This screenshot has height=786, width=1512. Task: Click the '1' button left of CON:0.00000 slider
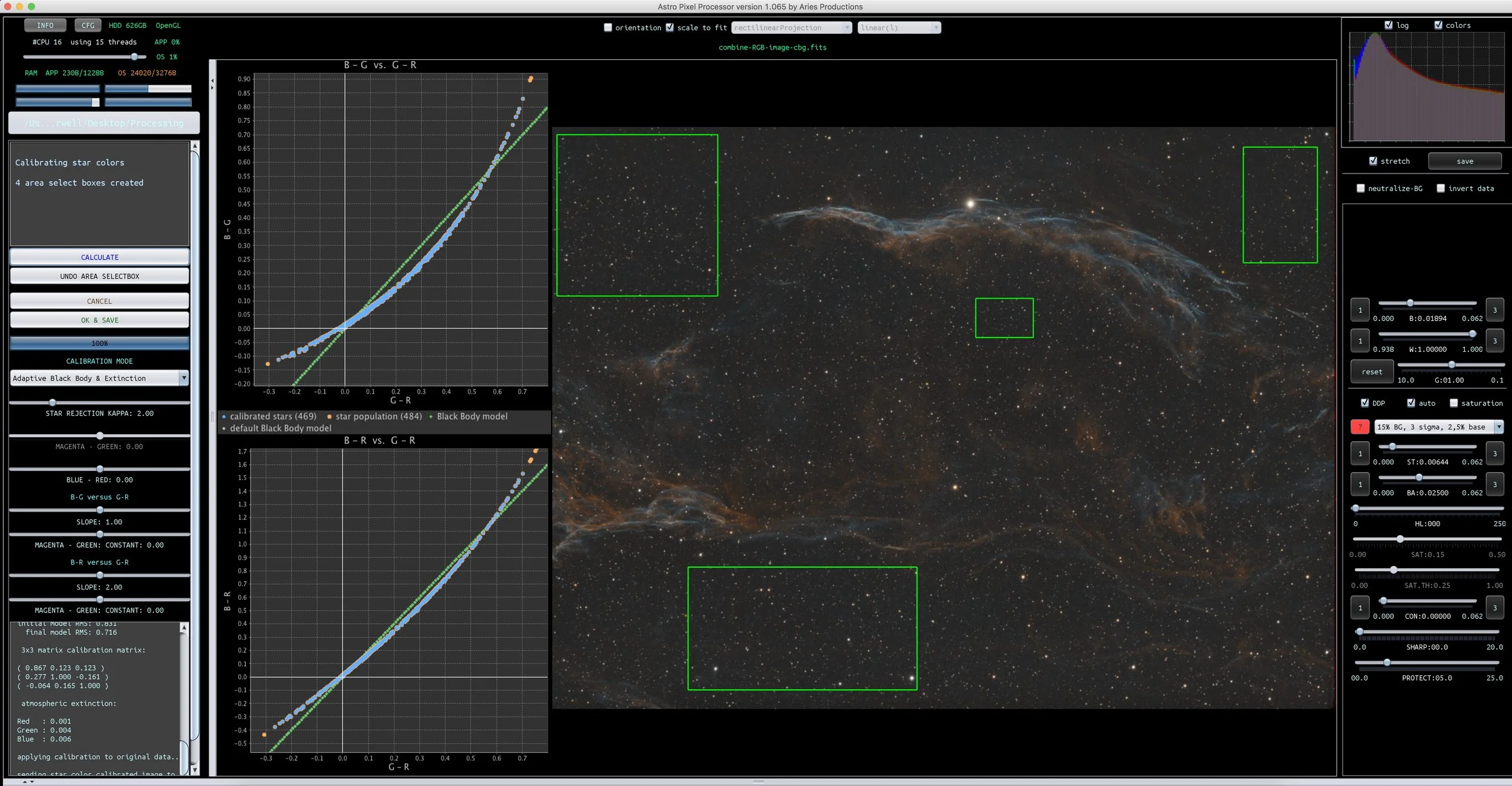pyautogui.click(x=1360, y=608)
